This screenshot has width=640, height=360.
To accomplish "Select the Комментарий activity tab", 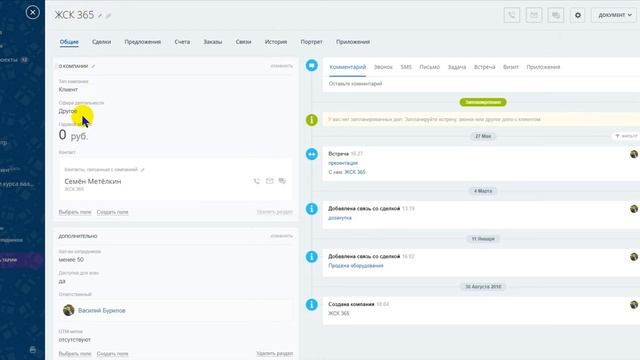I will pos(347,67).
